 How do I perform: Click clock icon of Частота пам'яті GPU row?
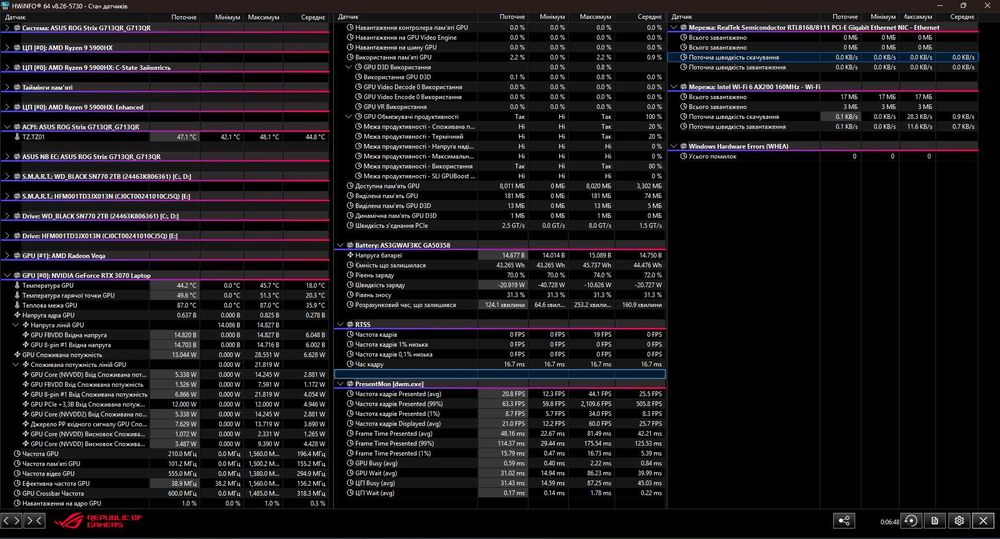click(17, 464)
